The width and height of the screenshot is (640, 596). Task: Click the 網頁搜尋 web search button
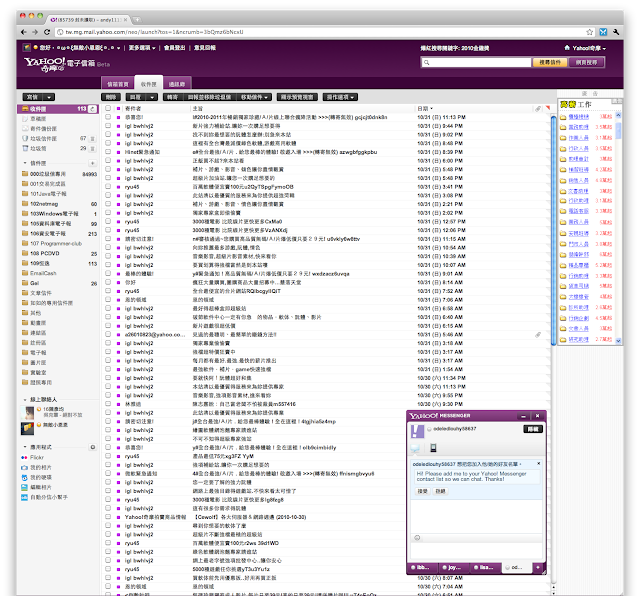(x=587, y=62)
